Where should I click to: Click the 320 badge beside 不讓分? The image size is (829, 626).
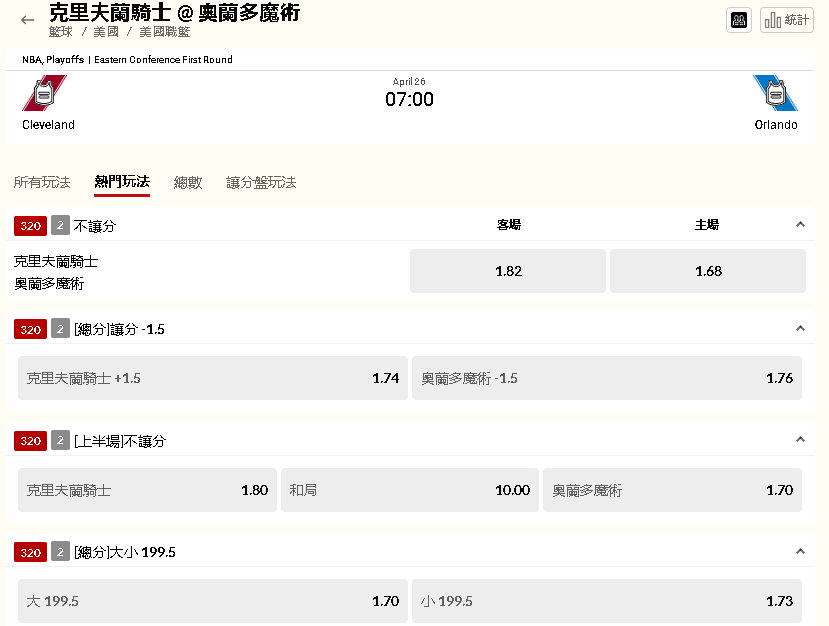(31, 226)
